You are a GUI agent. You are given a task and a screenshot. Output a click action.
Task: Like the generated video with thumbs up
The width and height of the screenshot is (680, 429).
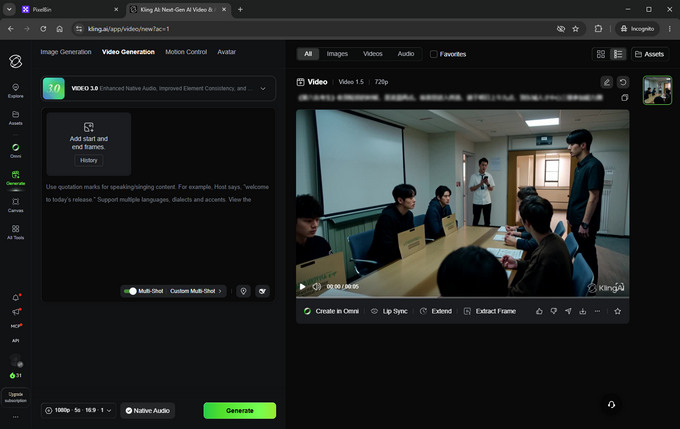click(539, 311)
